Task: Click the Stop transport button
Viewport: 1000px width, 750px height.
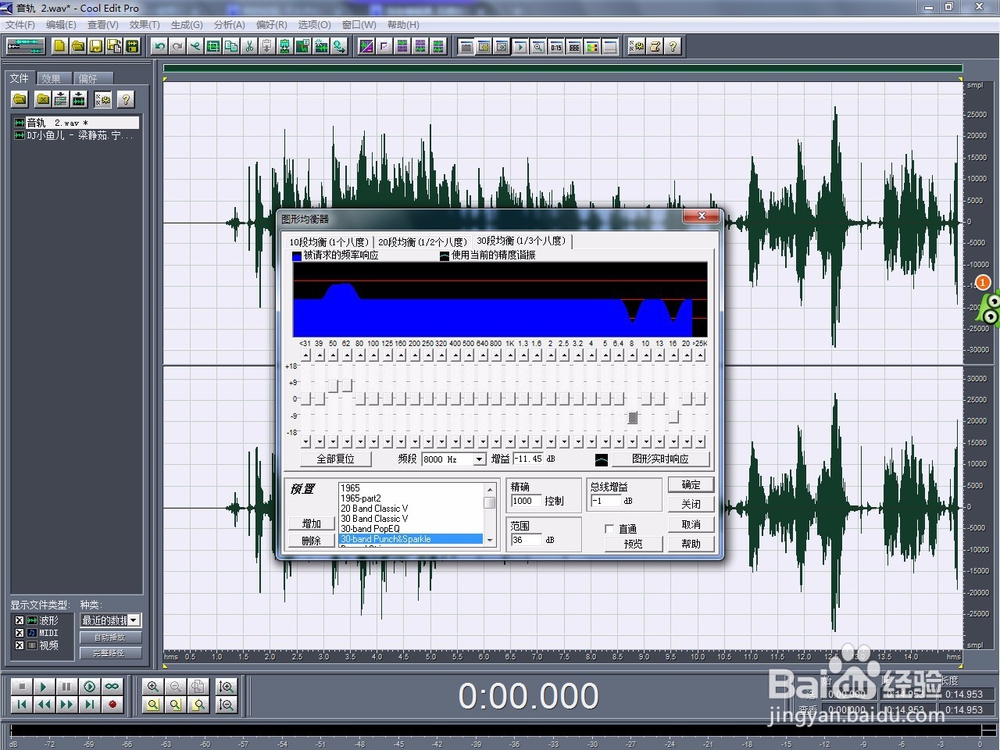Action: 21,687
